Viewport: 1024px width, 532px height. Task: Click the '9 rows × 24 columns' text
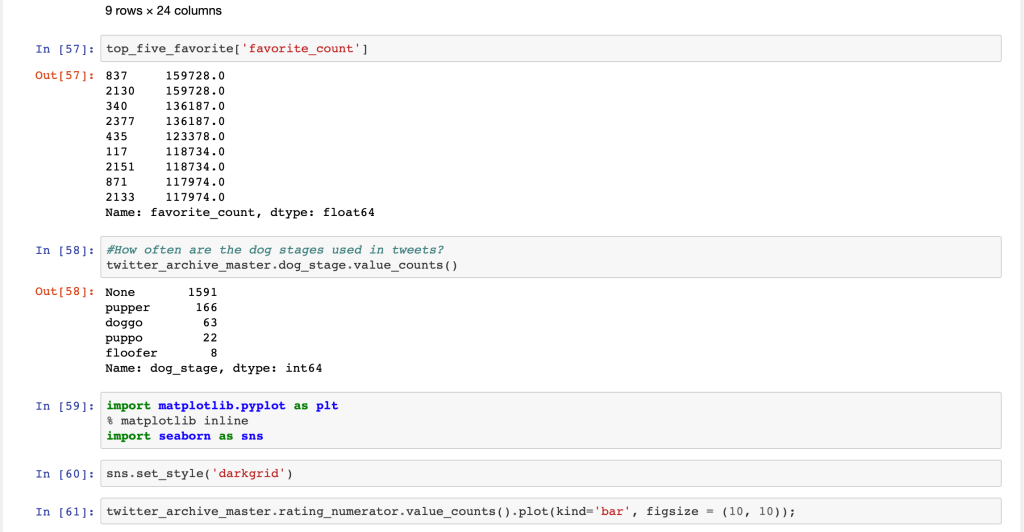pyautogui.click(x=163, y=10)
